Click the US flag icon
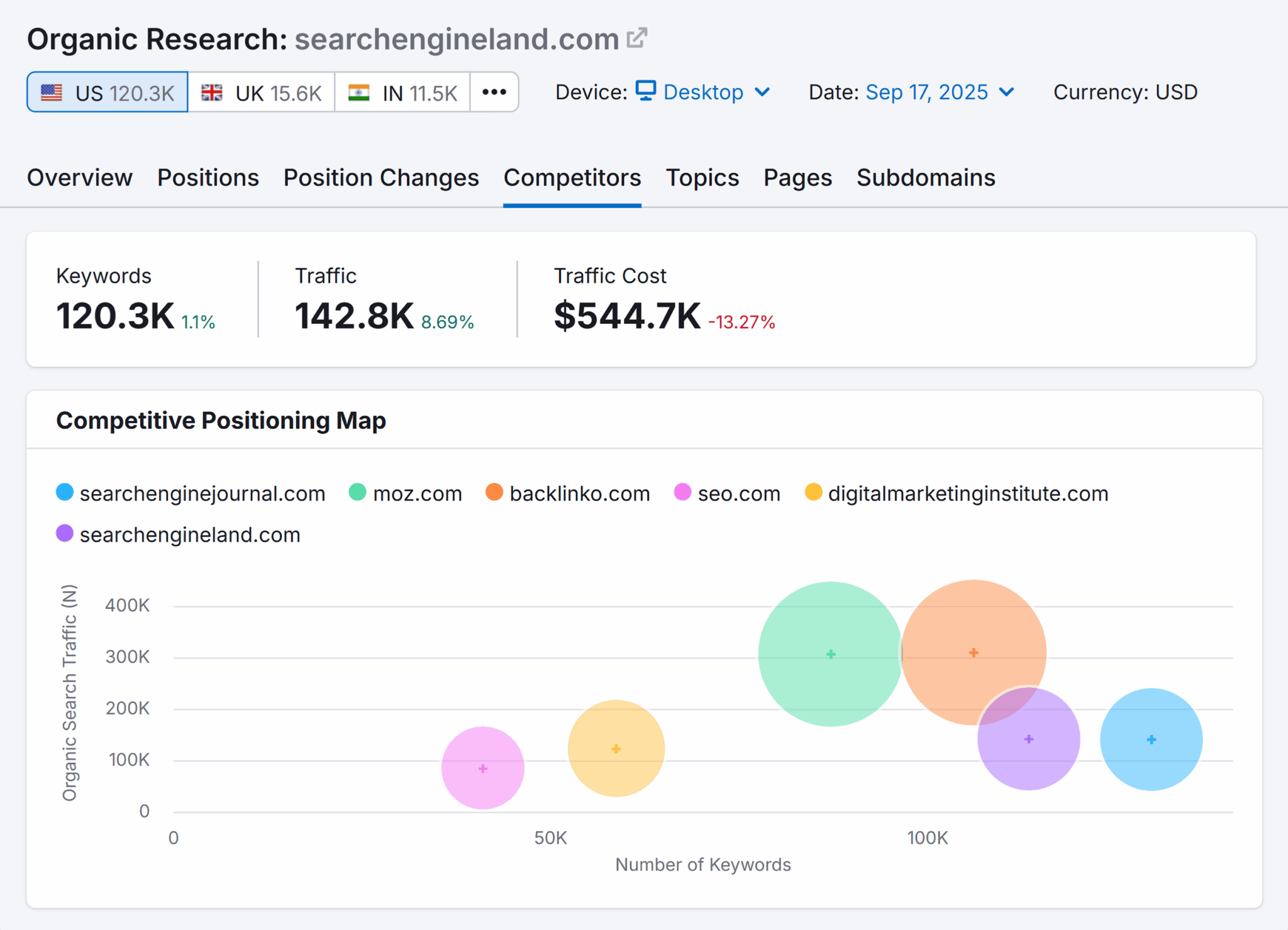This screenshot has width=1288, height=930. [52, 93]
